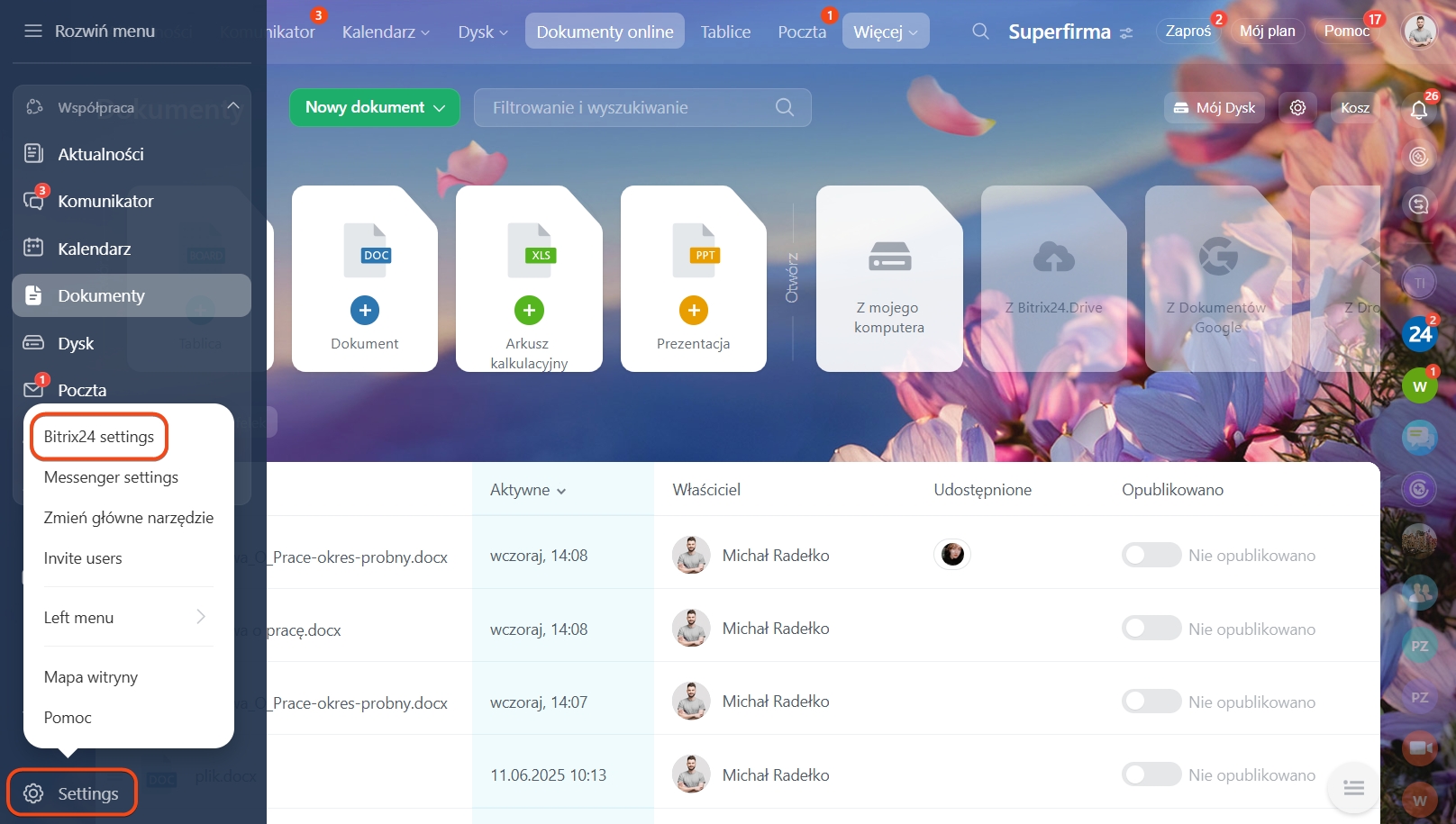Collapse the Współpraca section
Screen dimensions: 1456x824
point(233,106)
